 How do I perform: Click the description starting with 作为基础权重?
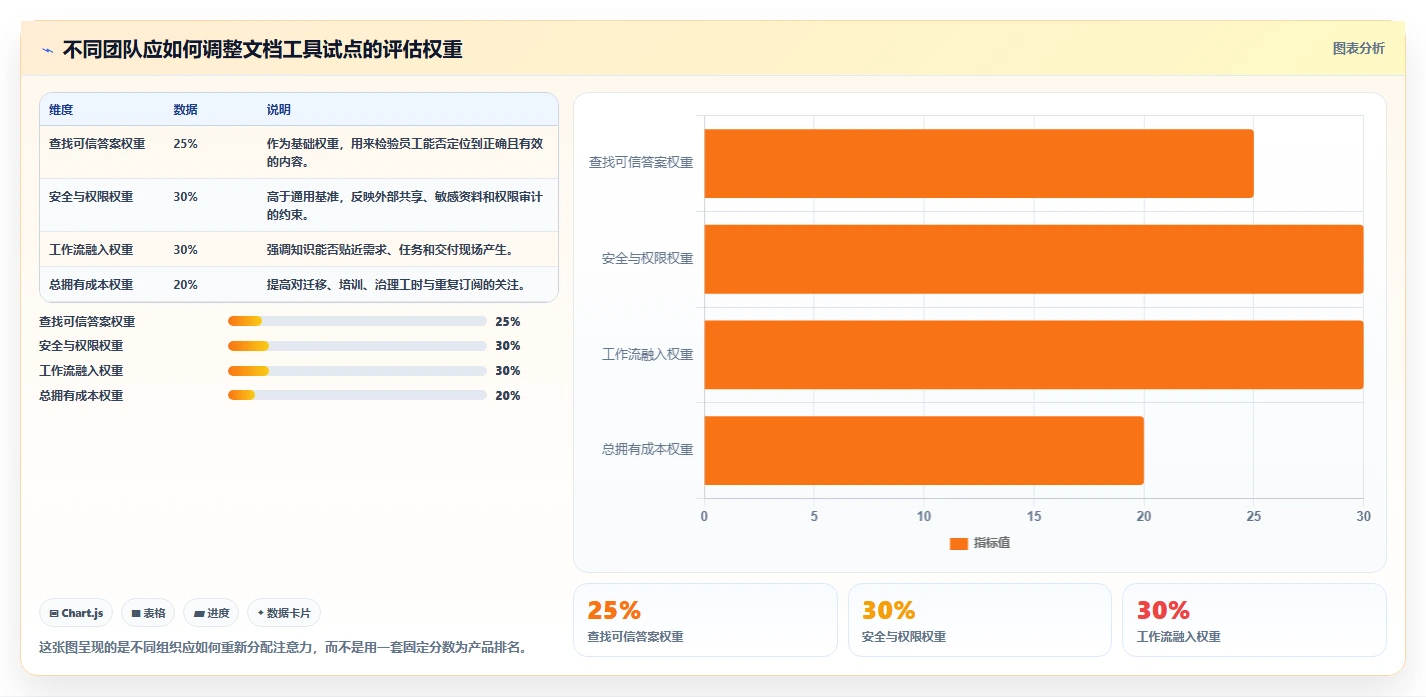(405, 153)
